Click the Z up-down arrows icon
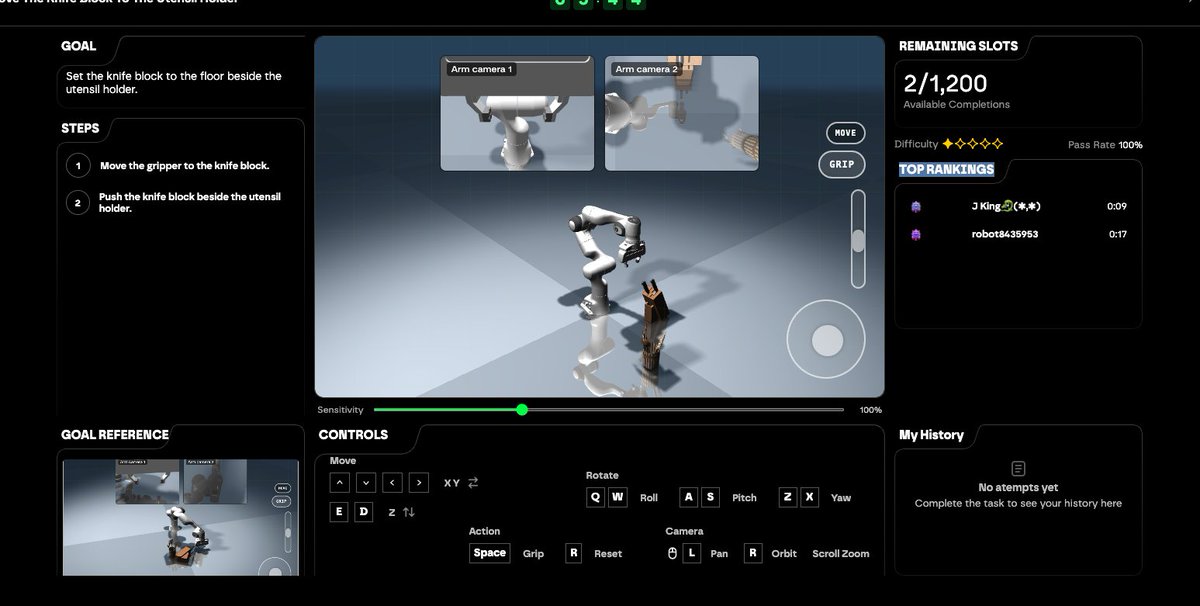 [x=409, y=512]
